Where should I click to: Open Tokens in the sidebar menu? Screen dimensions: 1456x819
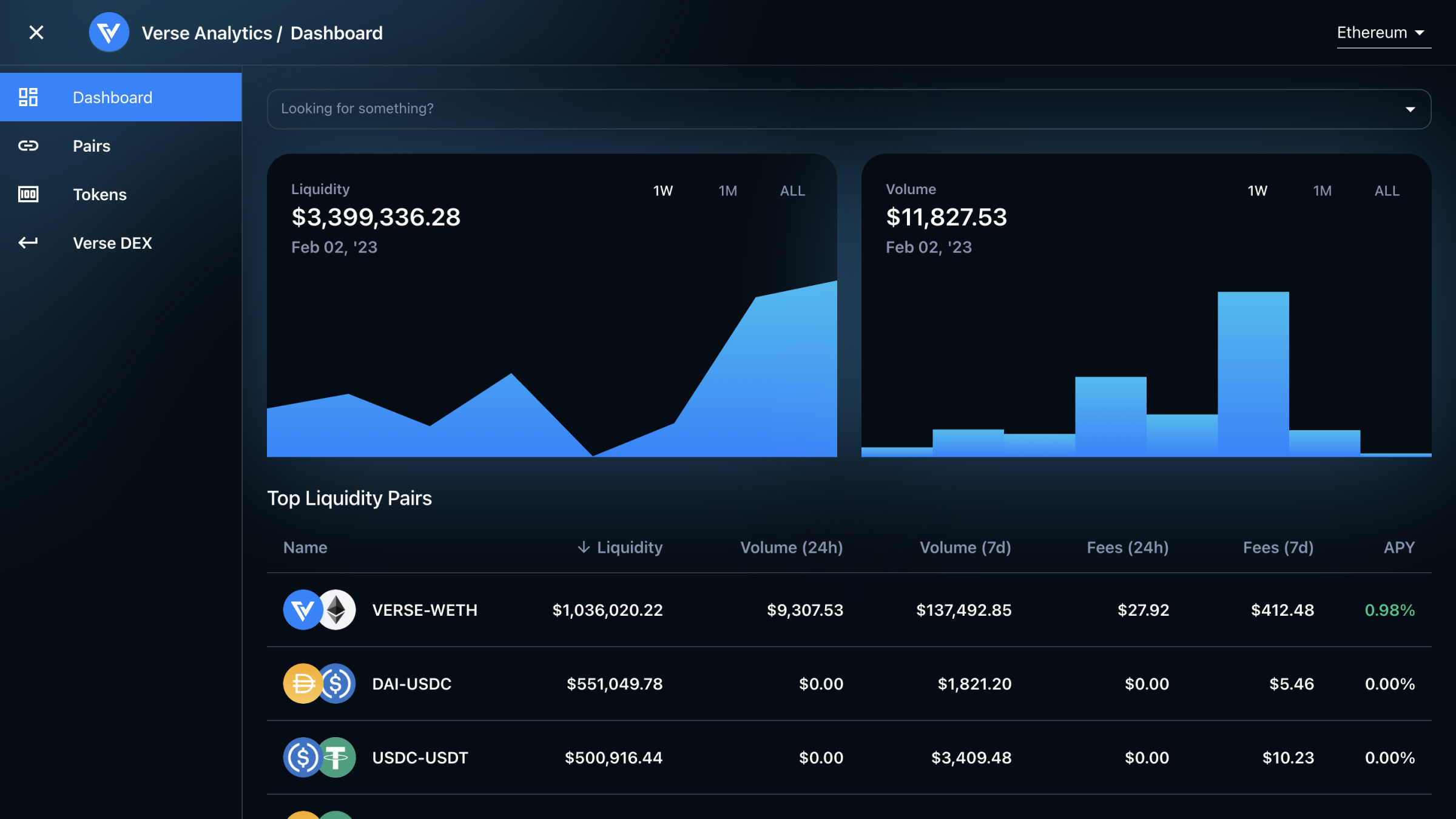[99, 195]
